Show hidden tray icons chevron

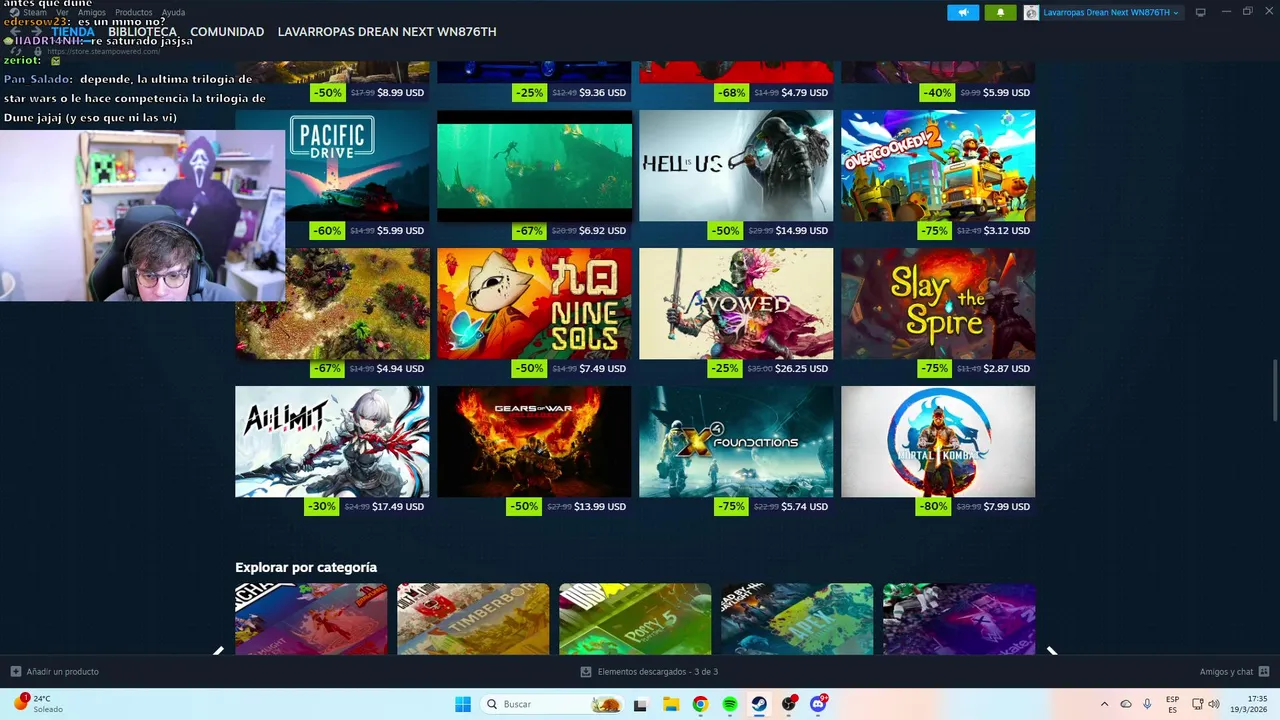tap(1104, 704)
